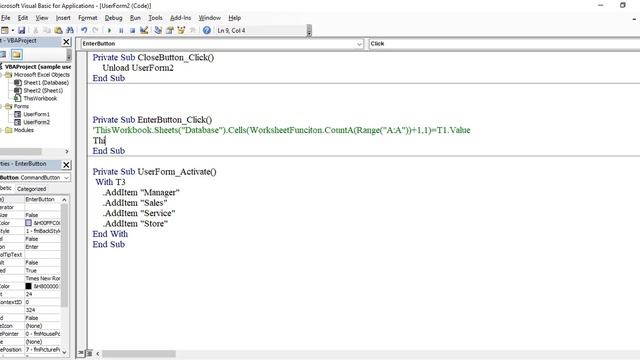Viewport: 640px width, 360px height.
Task: Open the Tools menu
Action: pos(155,18)
